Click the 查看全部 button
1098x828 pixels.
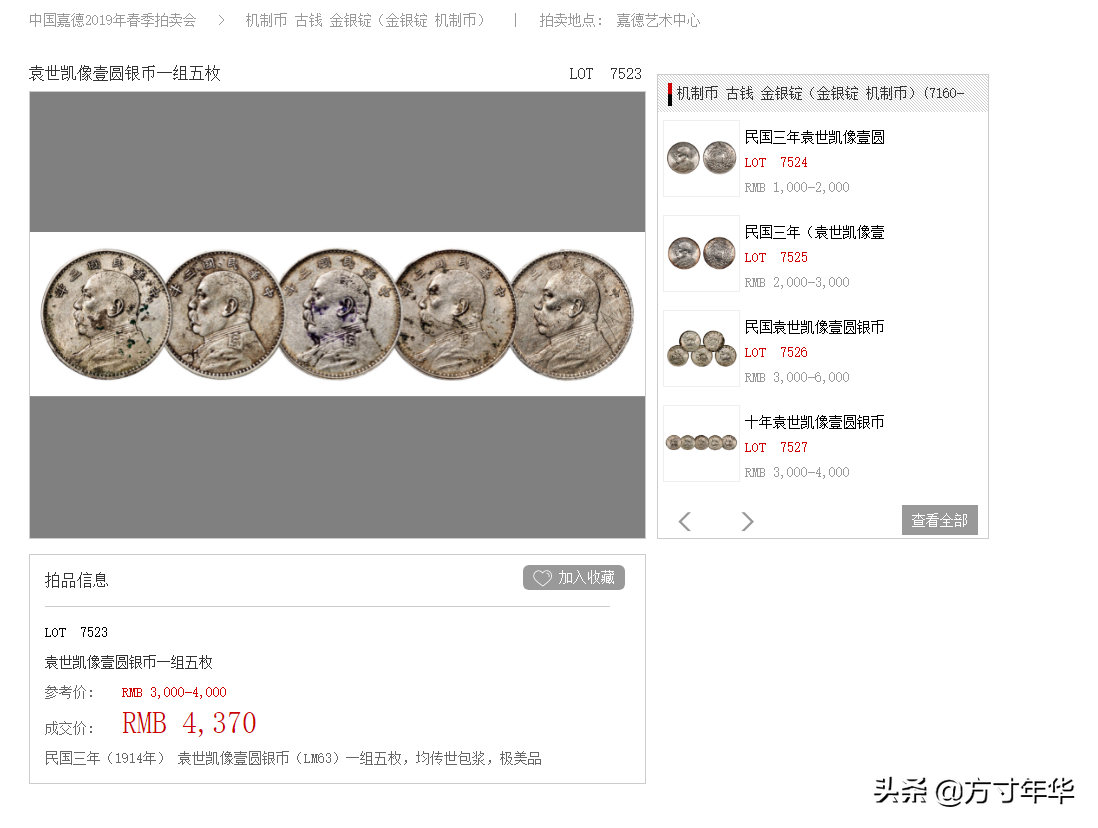[939, 520]
